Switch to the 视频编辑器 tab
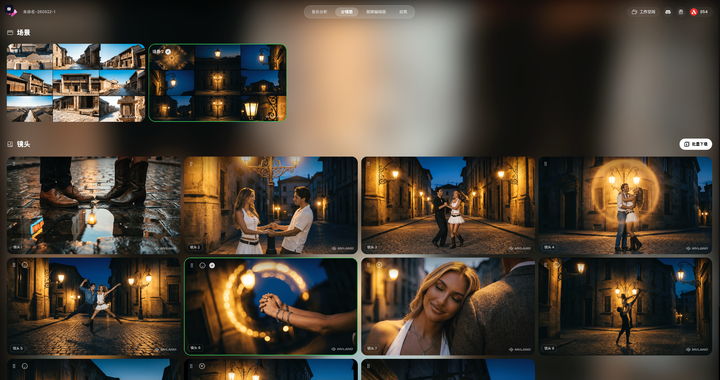This screenshot has height=380, width=720. pos(376,12)
